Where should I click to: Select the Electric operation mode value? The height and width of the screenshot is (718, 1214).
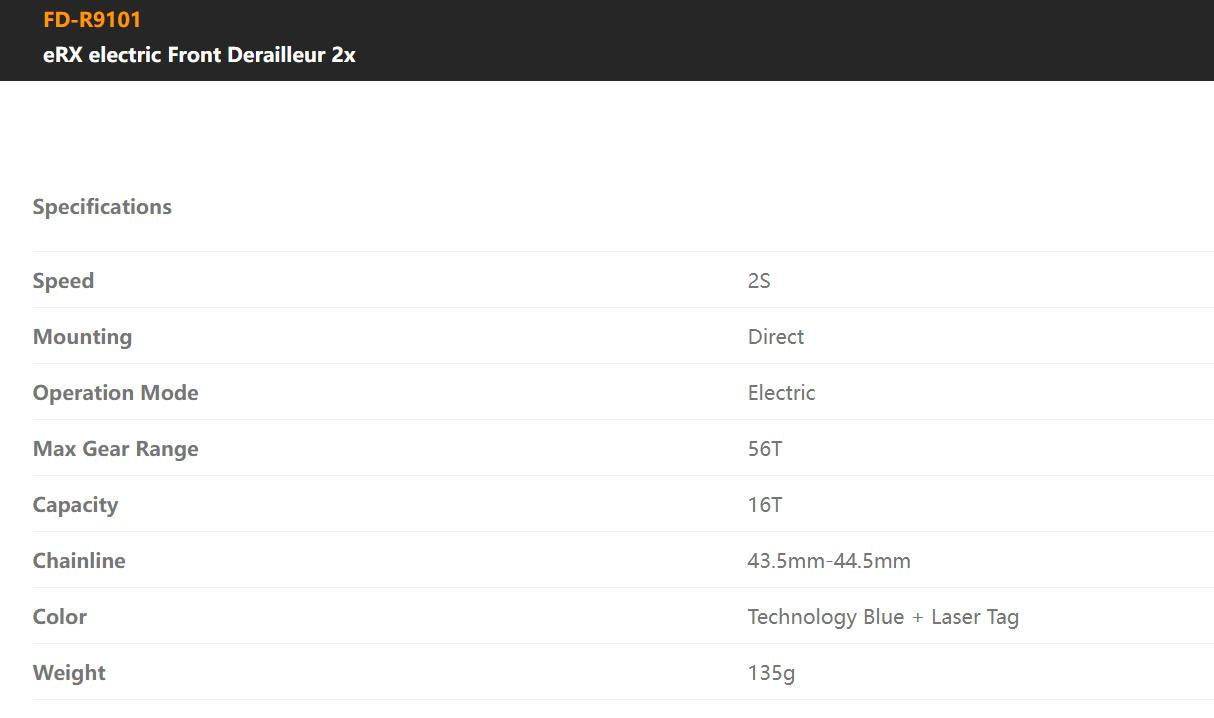click(781, 393)
